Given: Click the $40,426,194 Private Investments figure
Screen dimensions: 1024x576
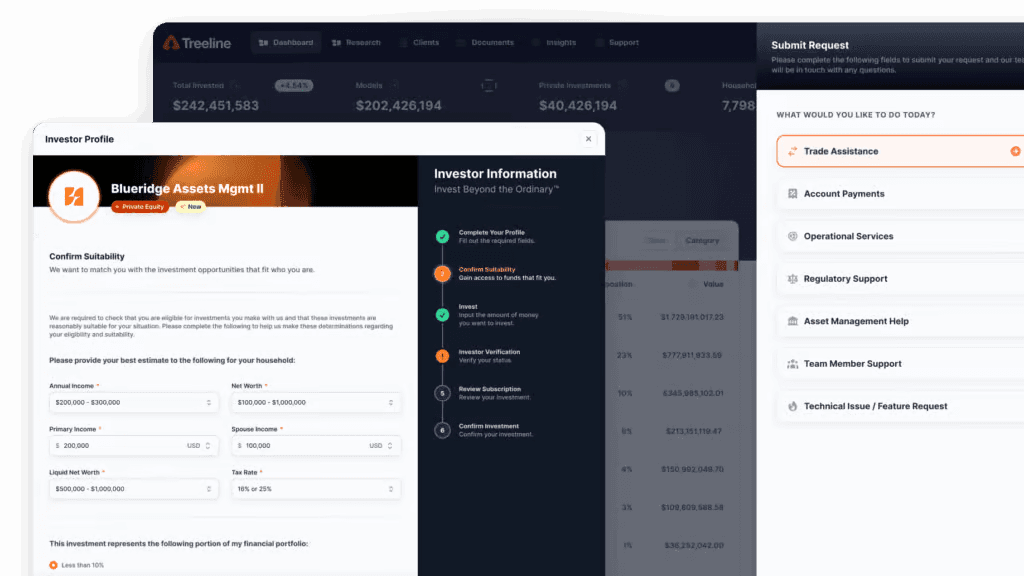Looking at the screenshot, I should pyautogui.click(x=578, y=105).
